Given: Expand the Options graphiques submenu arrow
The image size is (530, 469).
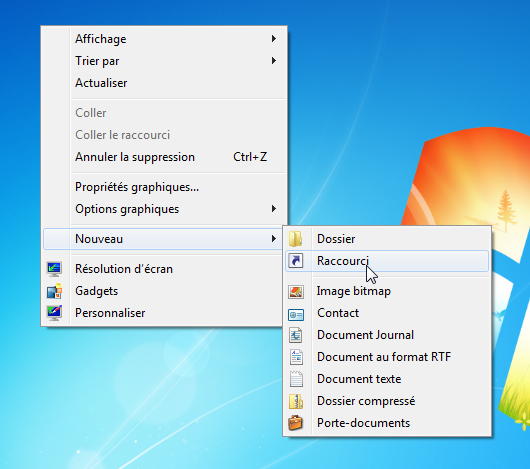Looking at the screenshot, I should 274,209.
